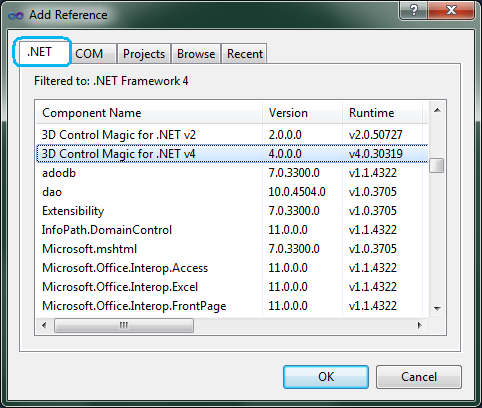Open the COM tab

pos(93,53)
